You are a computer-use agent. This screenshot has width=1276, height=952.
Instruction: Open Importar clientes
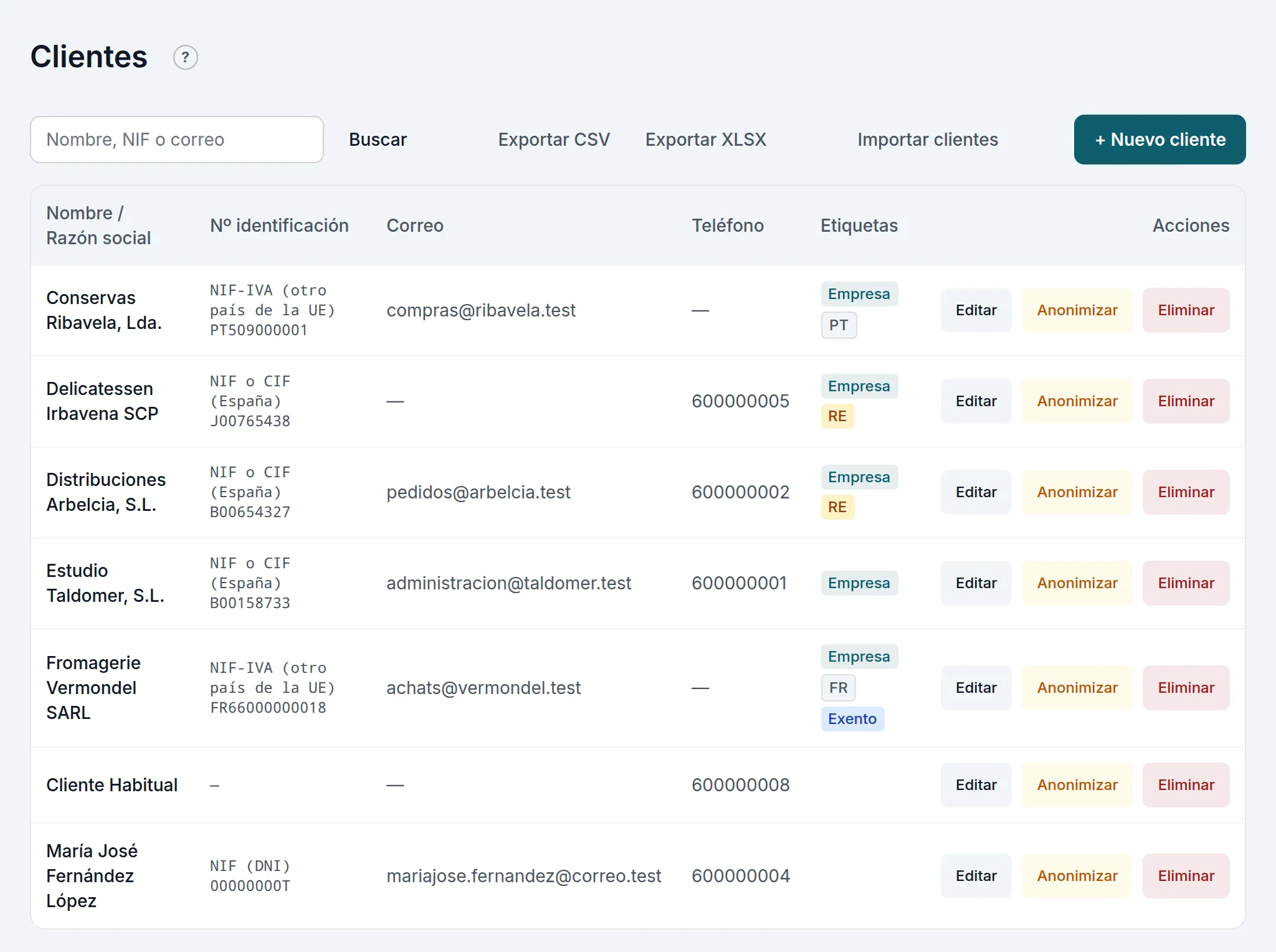(x=928, y=140)
